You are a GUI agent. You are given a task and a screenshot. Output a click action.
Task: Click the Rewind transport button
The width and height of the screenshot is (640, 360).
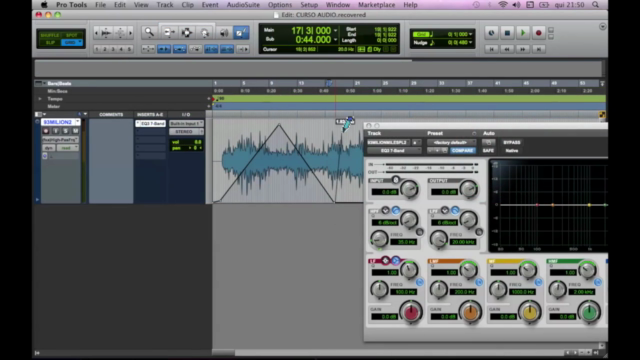(x=507, y=49)
